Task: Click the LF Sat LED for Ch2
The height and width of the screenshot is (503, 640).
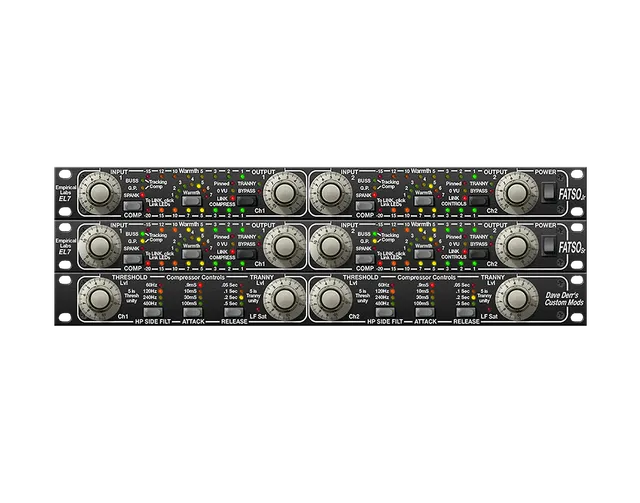Action: tap(489, 310)
